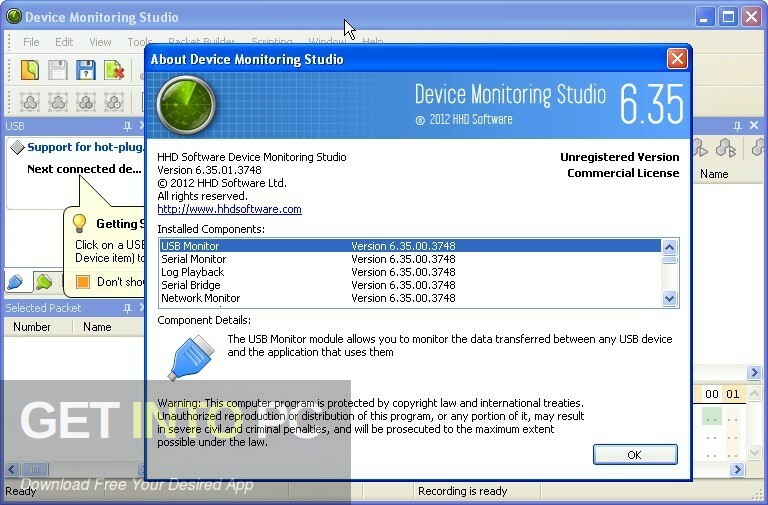The image size is (768, 505).
Task: Click Ready status bar text
Action: 20,491
